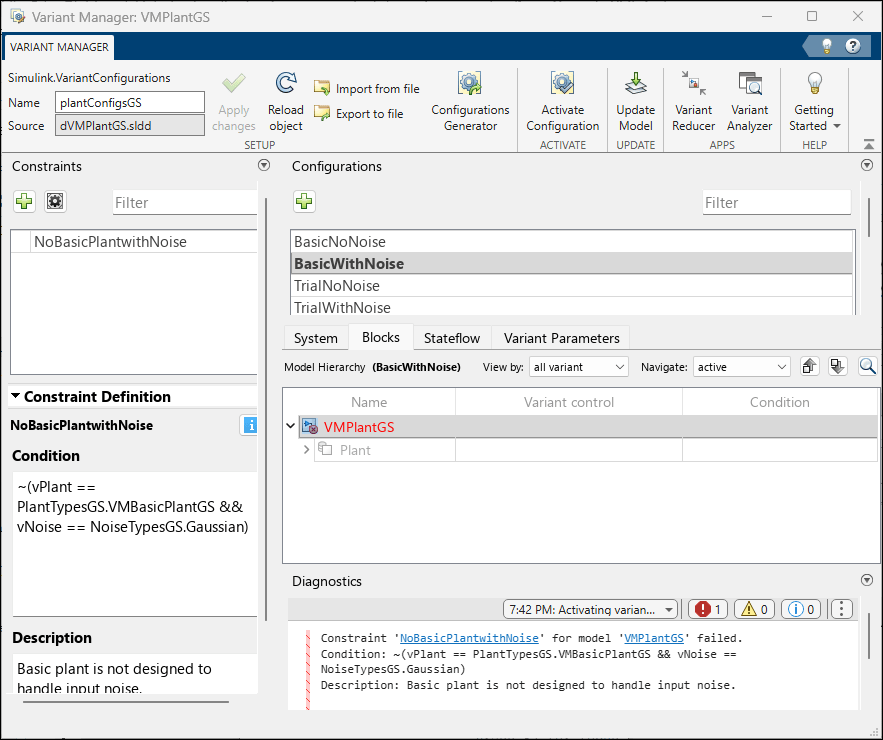Click the question mark help icon
Viewport: 883px width, 740px height.
pyautogui.click(x=853, y=46)
